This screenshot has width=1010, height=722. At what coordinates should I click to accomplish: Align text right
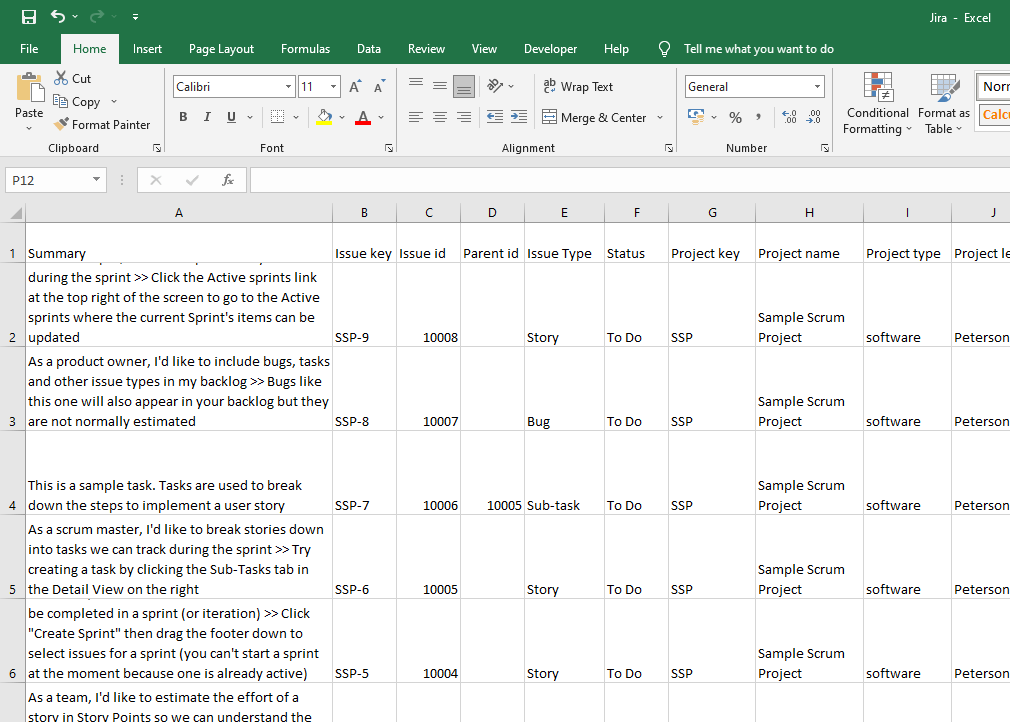click(464, 117)
